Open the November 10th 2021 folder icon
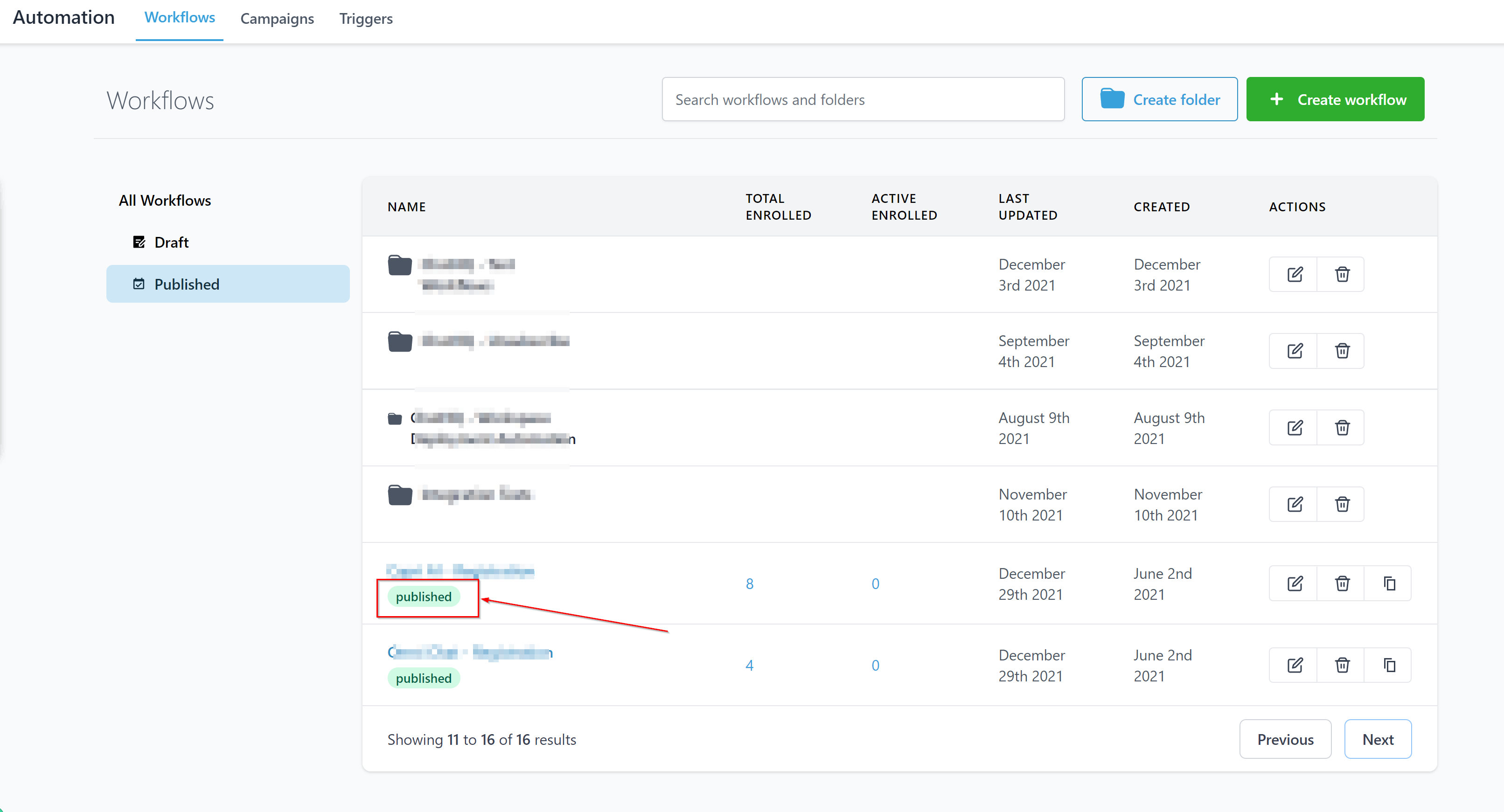Image resolution: width=1504 pixels, height=812 pixels. pyautogui.click(x=400, y=495)
